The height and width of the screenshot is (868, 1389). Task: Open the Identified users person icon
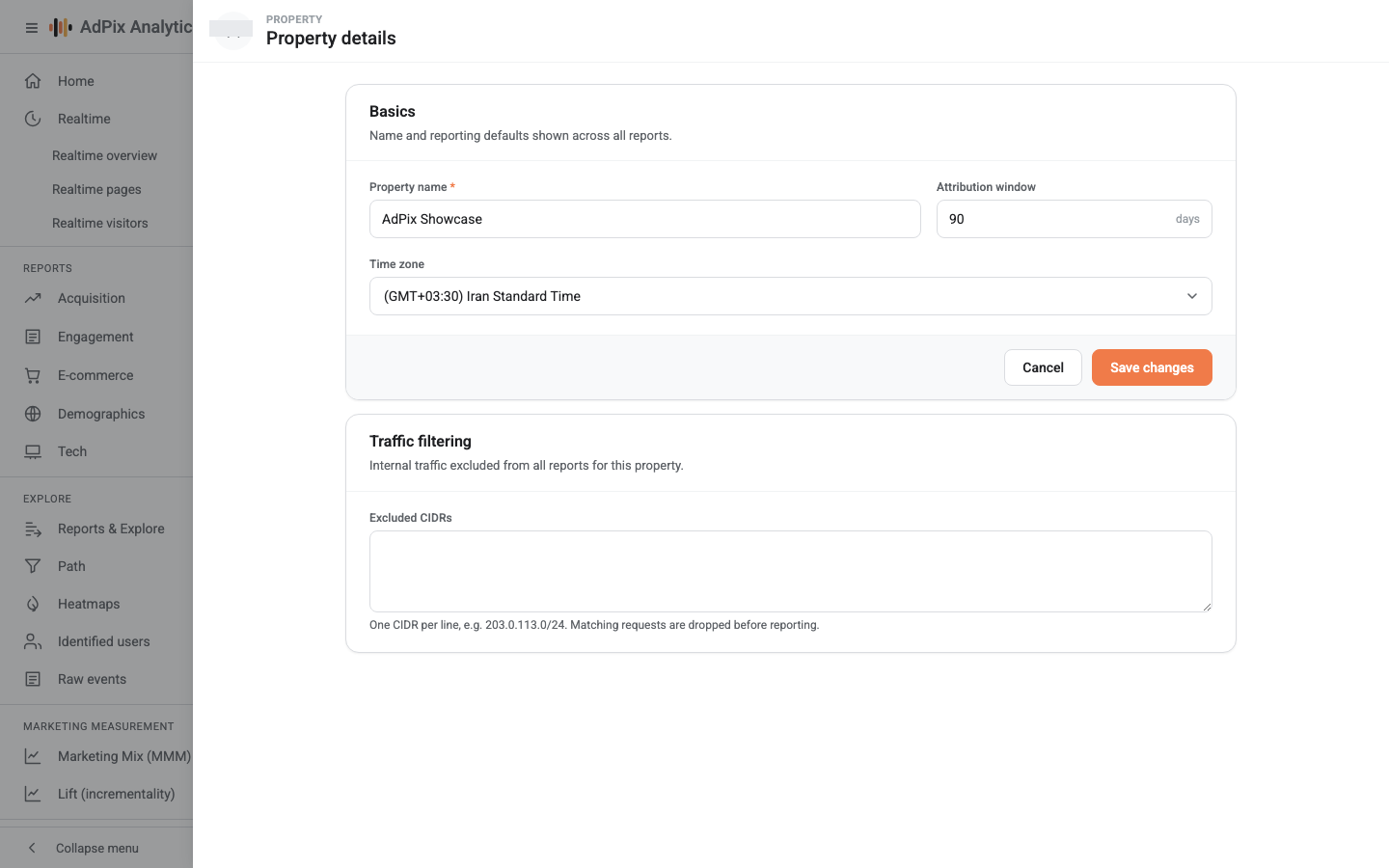[x=33, y=641]
